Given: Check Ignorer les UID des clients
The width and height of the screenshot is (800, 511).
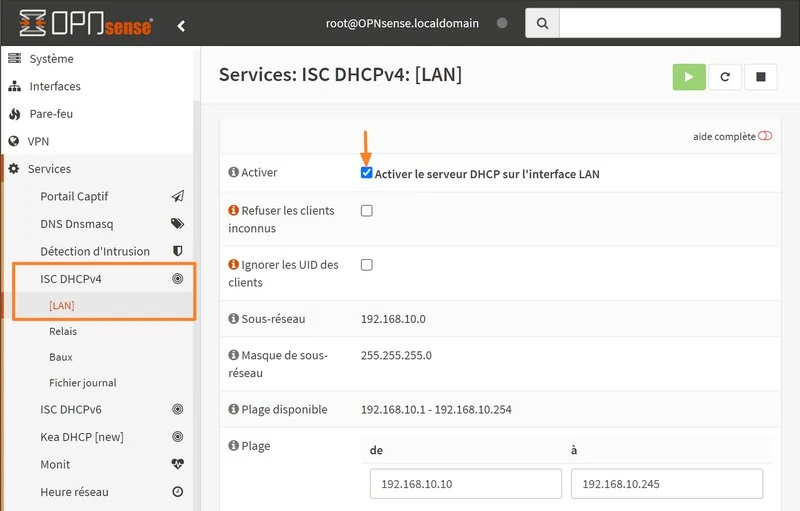Looking at the screenshot, I should pyautogui.click(x=366, y=265).
